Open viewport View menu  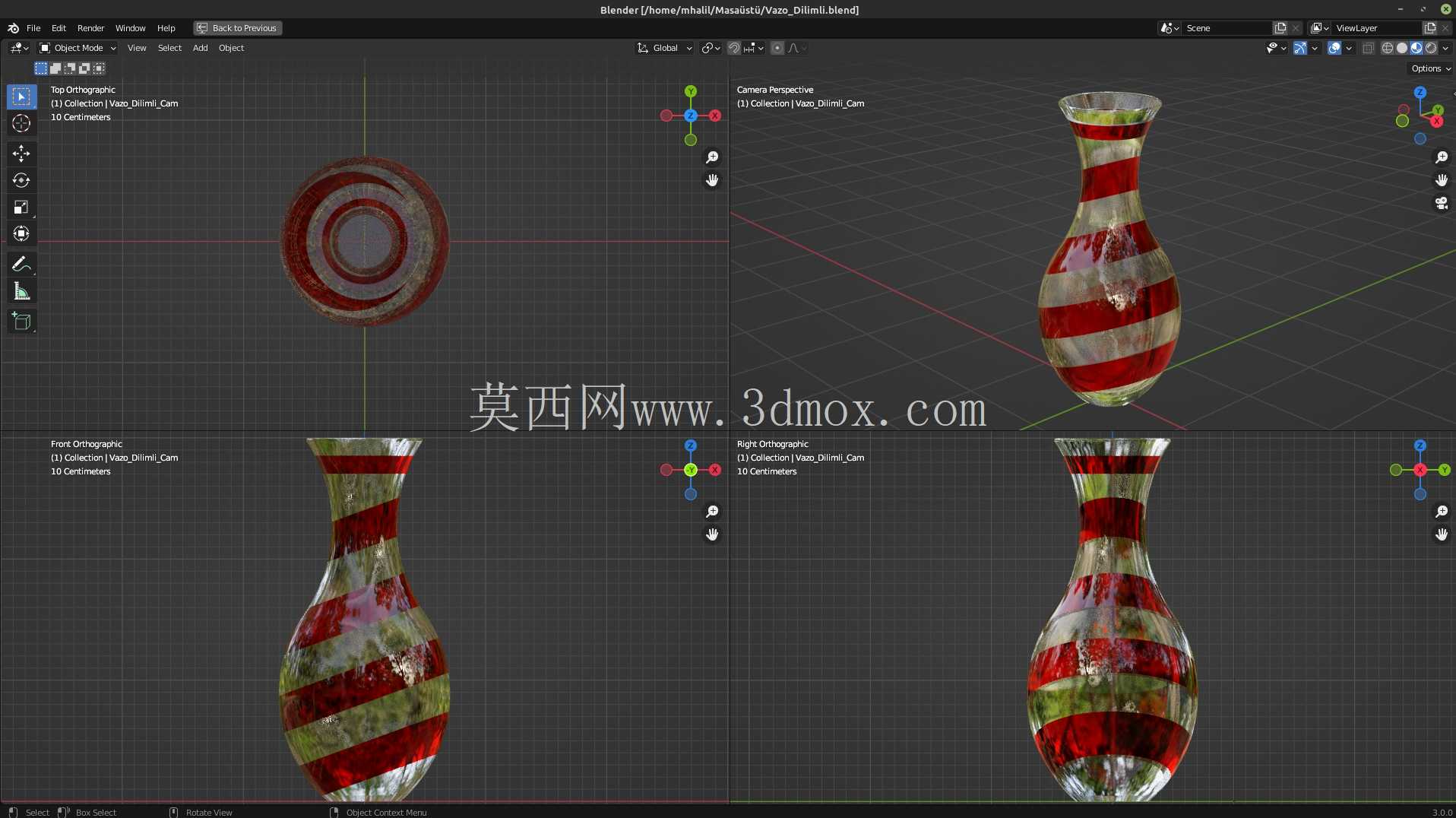pyautogui.click(x=137, y=48)
